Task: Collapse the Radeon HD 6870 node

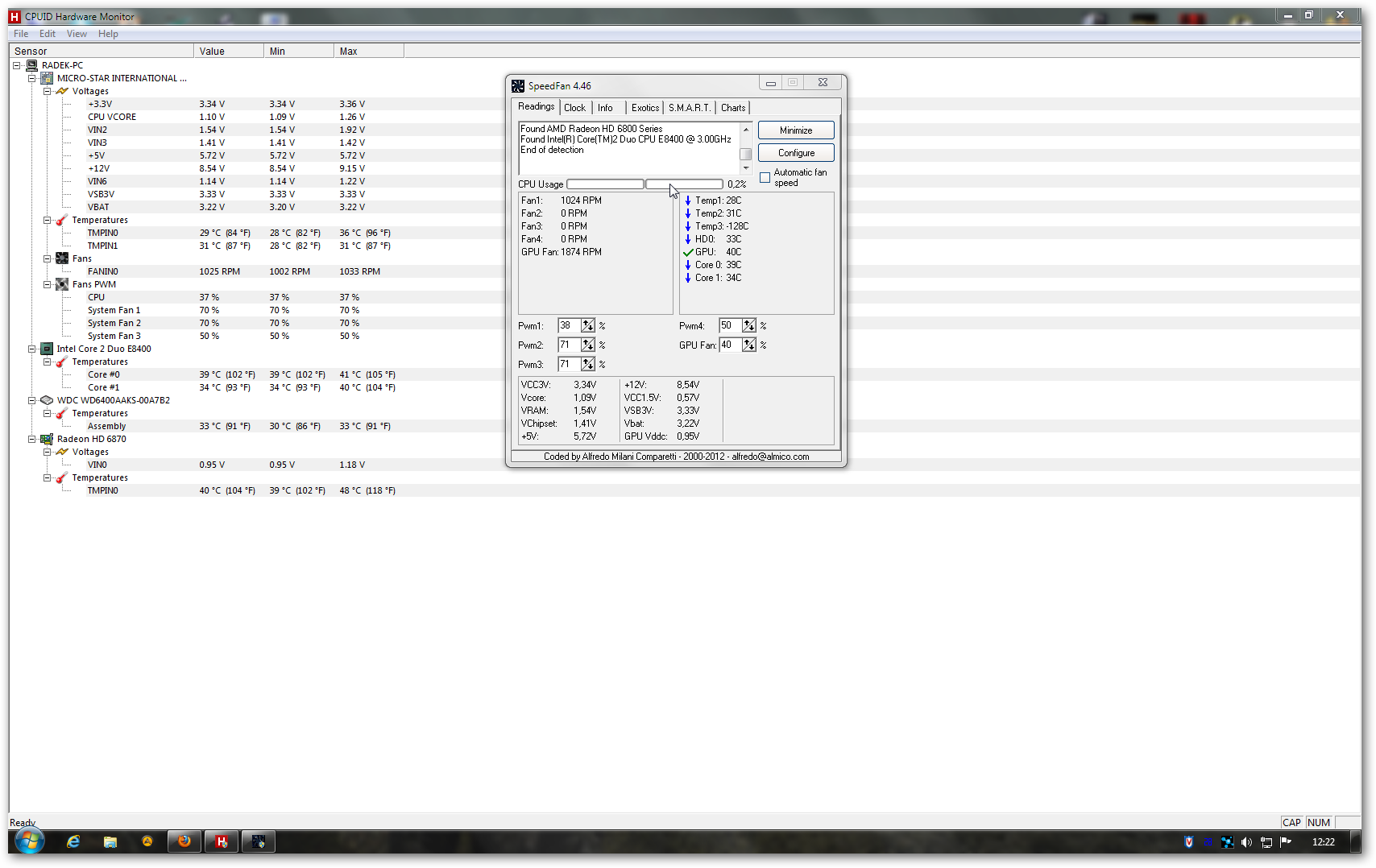Action: [31, 439]
